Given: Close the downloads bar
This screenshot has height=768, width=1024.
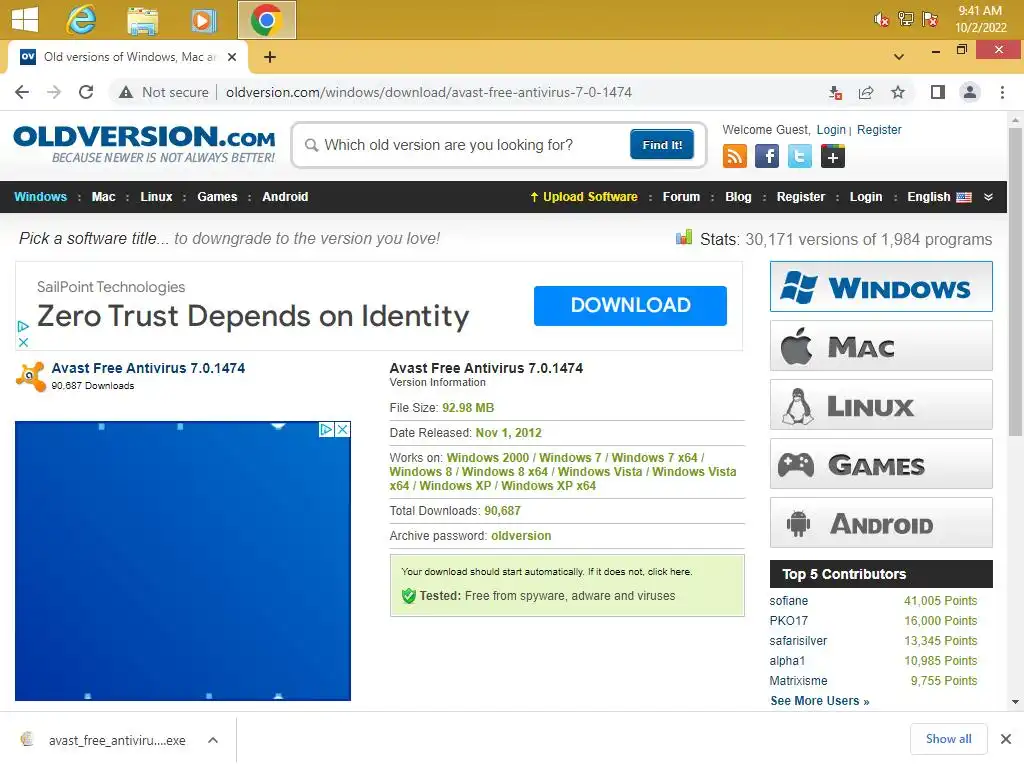Looking at the screenshot, I should click(x=1006, y=739).
